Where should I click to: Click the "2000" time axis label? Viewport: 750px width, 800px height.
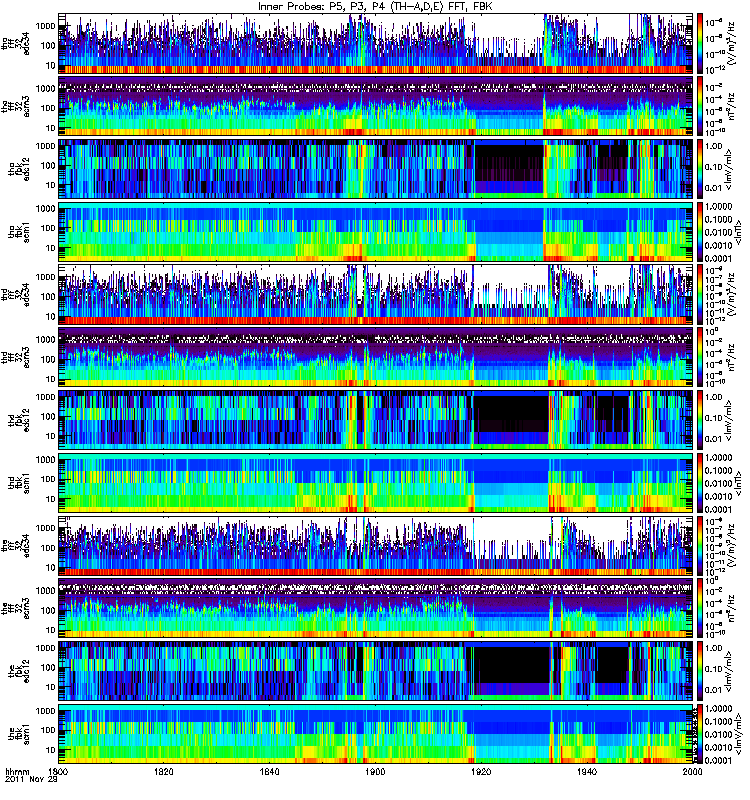(x=693, y=771)
